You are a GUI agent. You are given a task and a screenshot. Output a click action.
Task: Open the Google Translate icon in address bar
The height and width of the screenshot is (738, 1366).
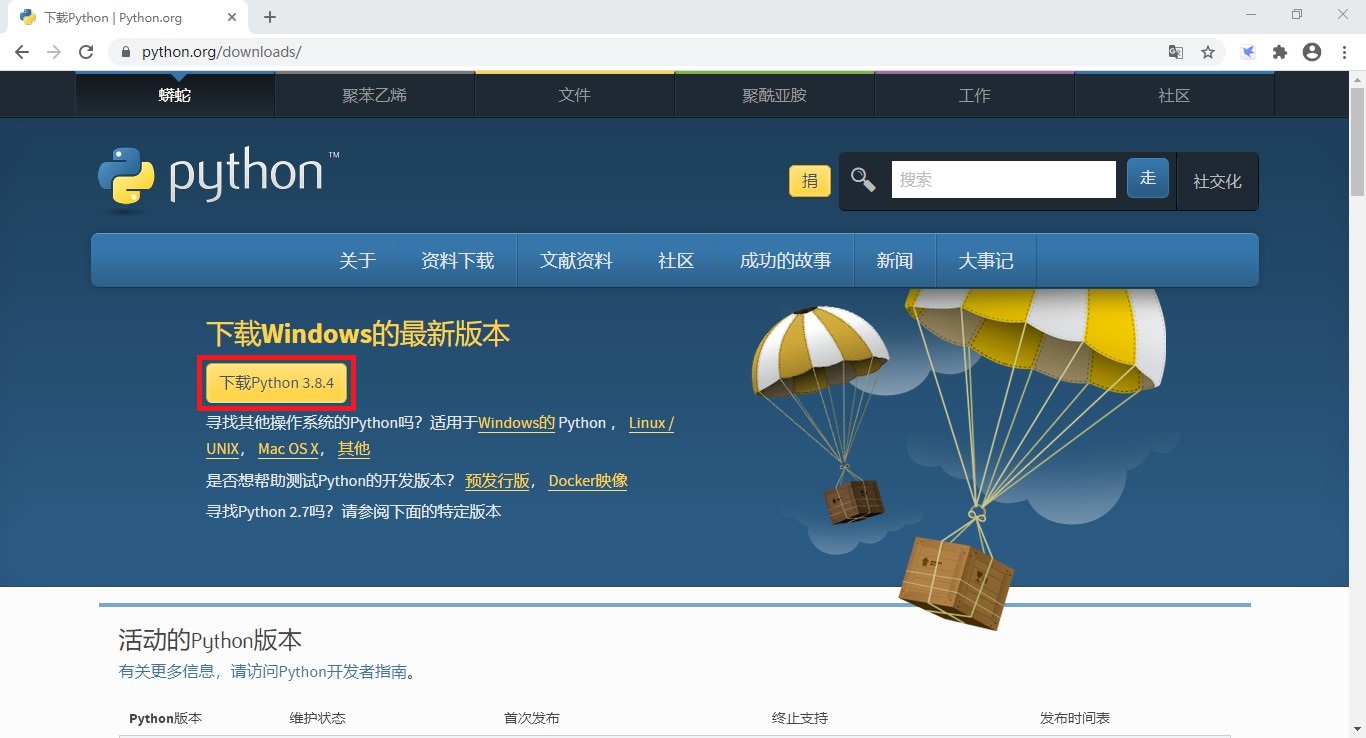(1176, 52)
